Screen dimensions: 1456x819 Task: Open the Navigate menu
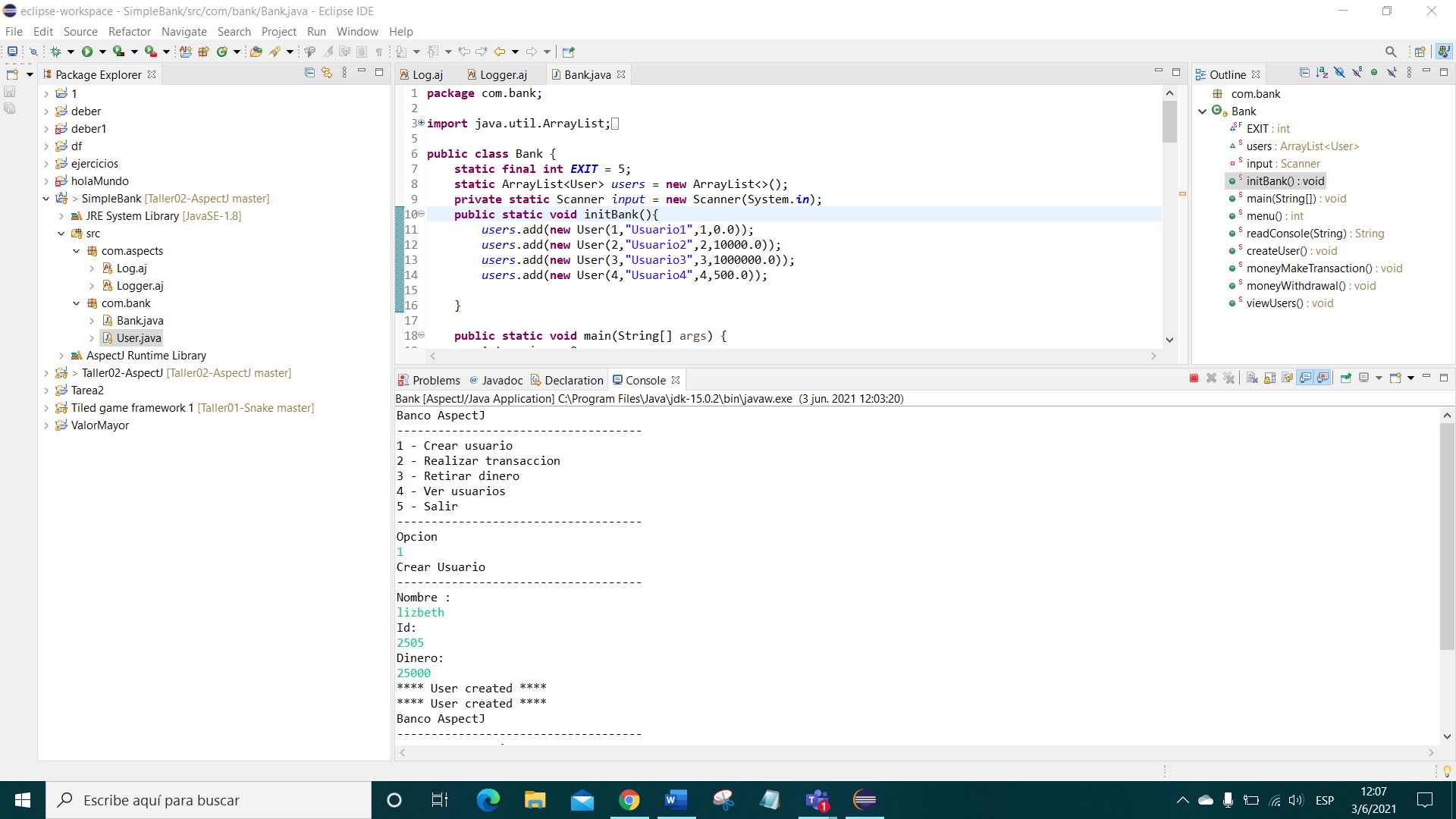[184, 31]
